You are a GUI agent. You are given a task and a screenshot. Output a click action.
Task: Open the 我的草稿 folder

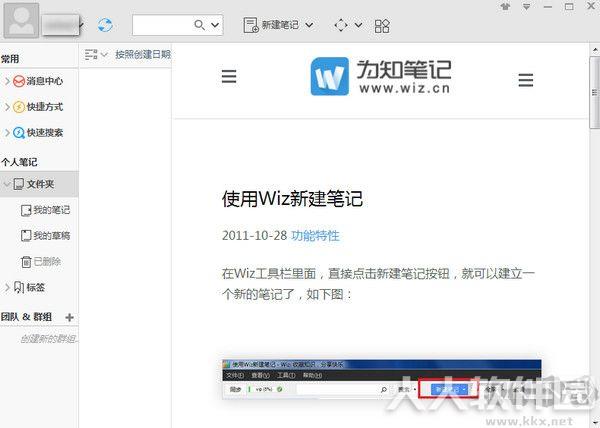[46, 236]
